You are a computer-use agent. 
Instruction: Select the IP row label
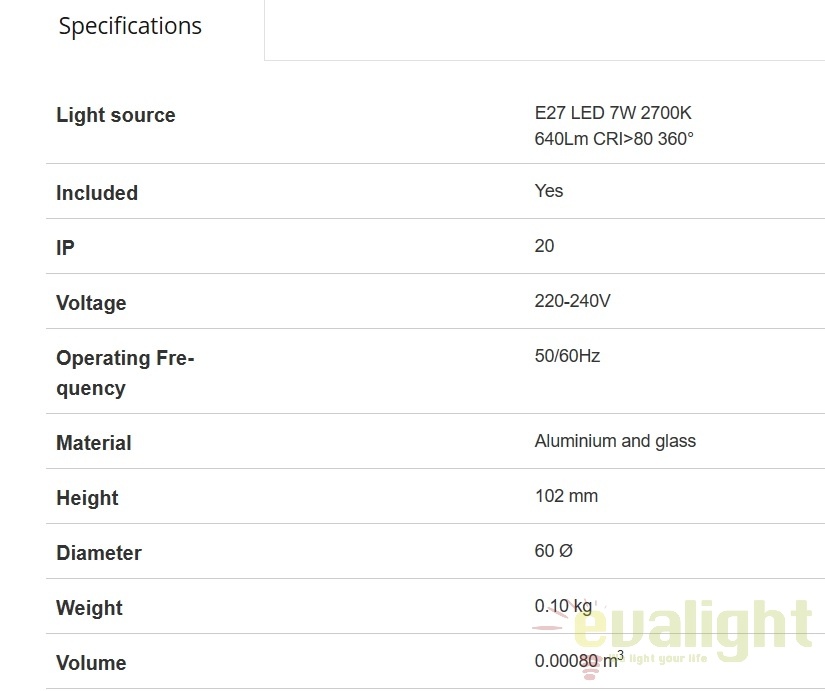pyautogui.click(x=65, y=248)
